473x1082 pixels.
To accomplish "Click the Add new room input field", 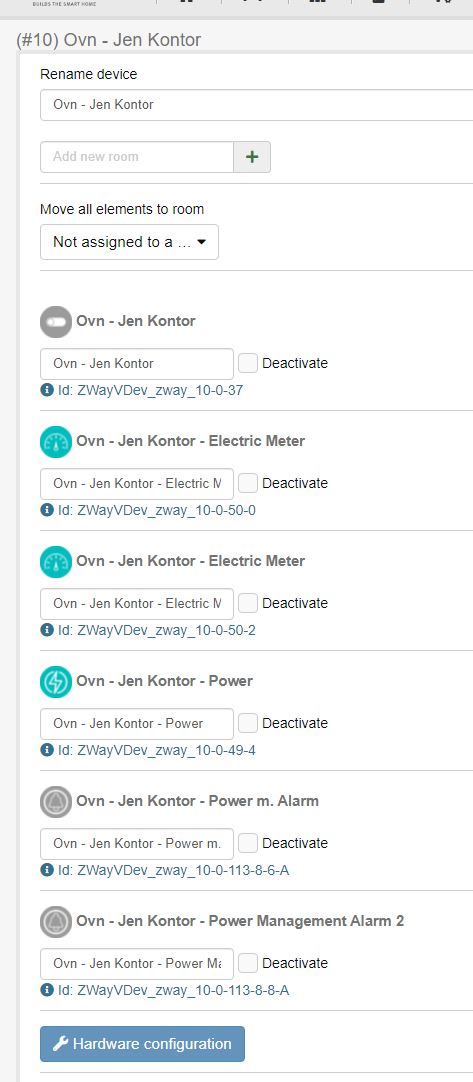I will [x=137, y=157].
